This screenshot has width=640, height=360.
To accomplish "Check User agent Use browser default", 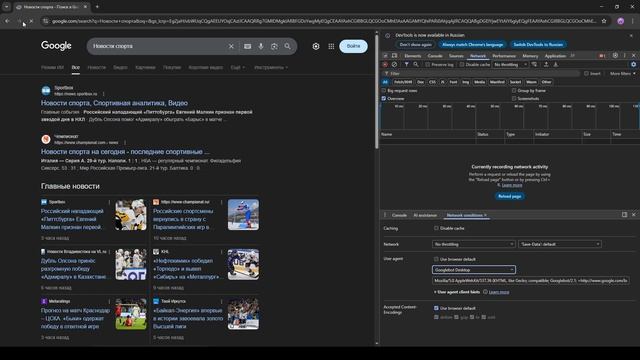I will click(x=436, y=259).
